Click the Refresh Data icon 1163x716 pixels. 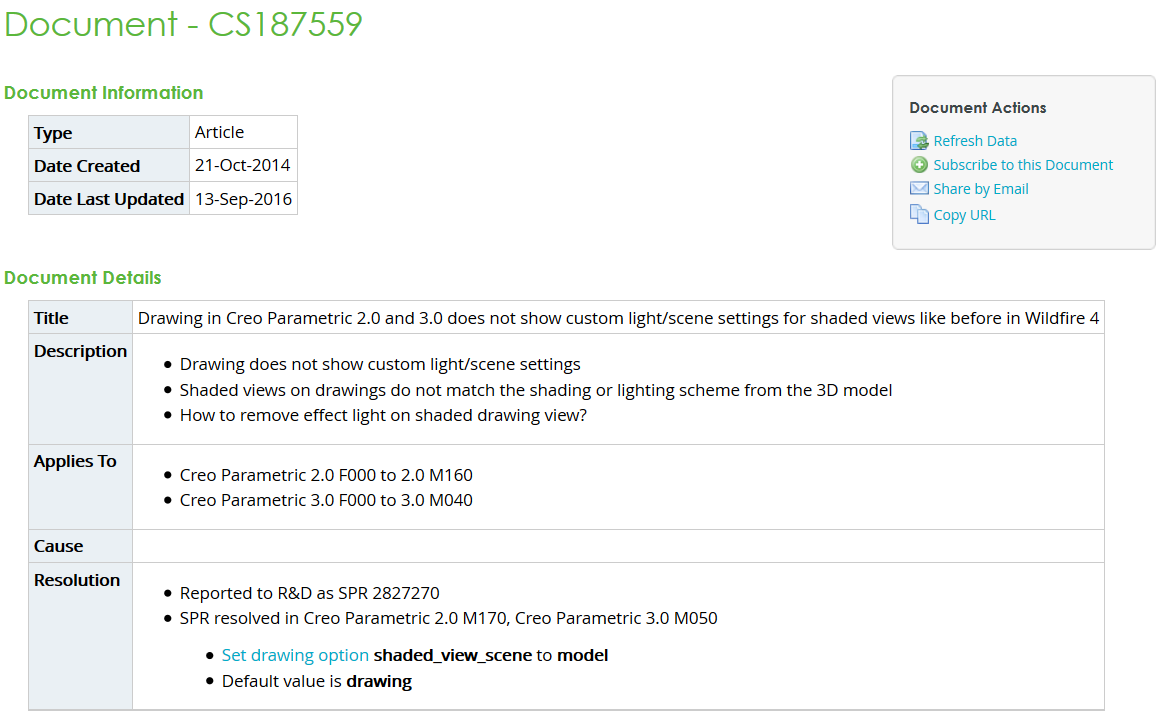(919, 140)
